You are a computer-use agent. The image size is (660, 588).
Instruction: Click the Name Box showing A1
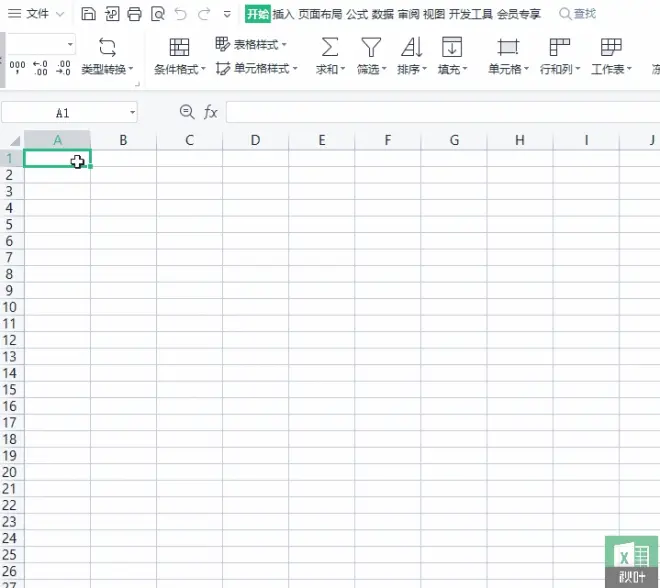(x=62, y=113)
